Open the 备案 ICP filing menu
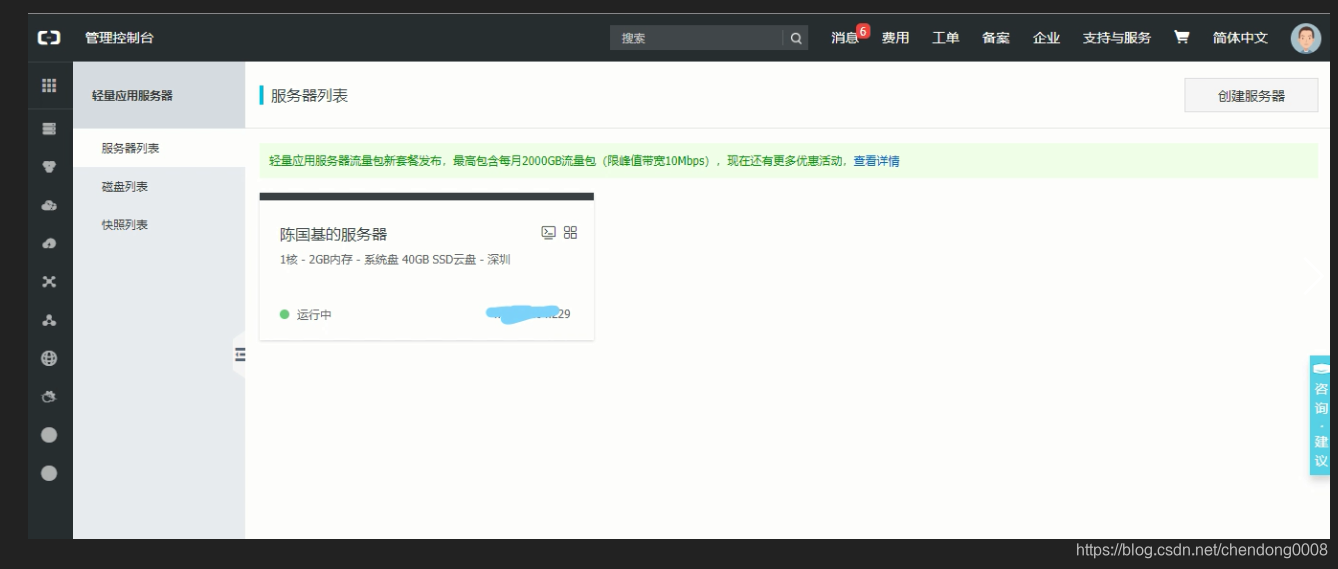Screen dimensions: 1338x569 (995, 38)
